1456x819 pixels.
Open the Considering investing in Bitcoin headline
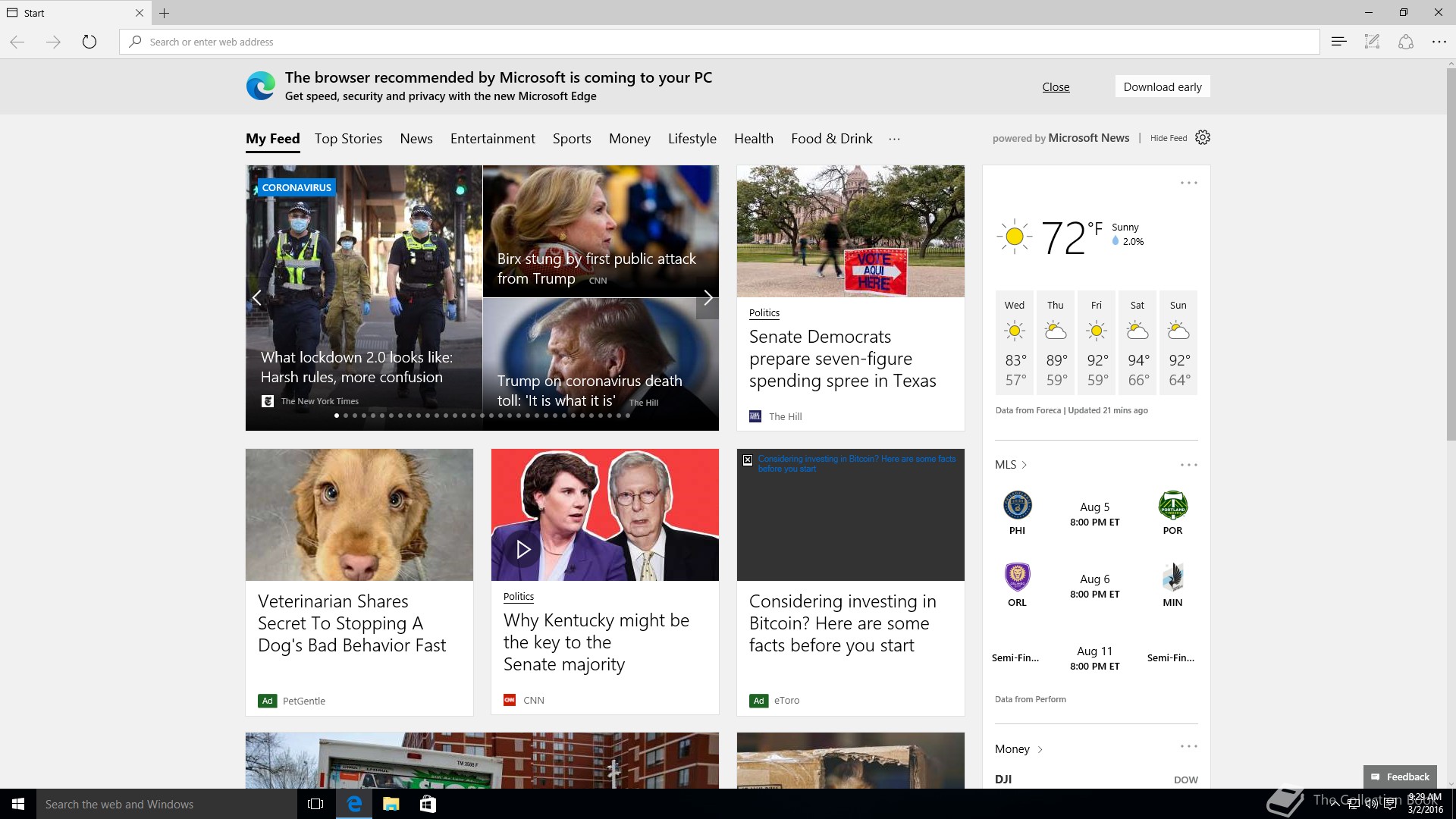(843, 623)
